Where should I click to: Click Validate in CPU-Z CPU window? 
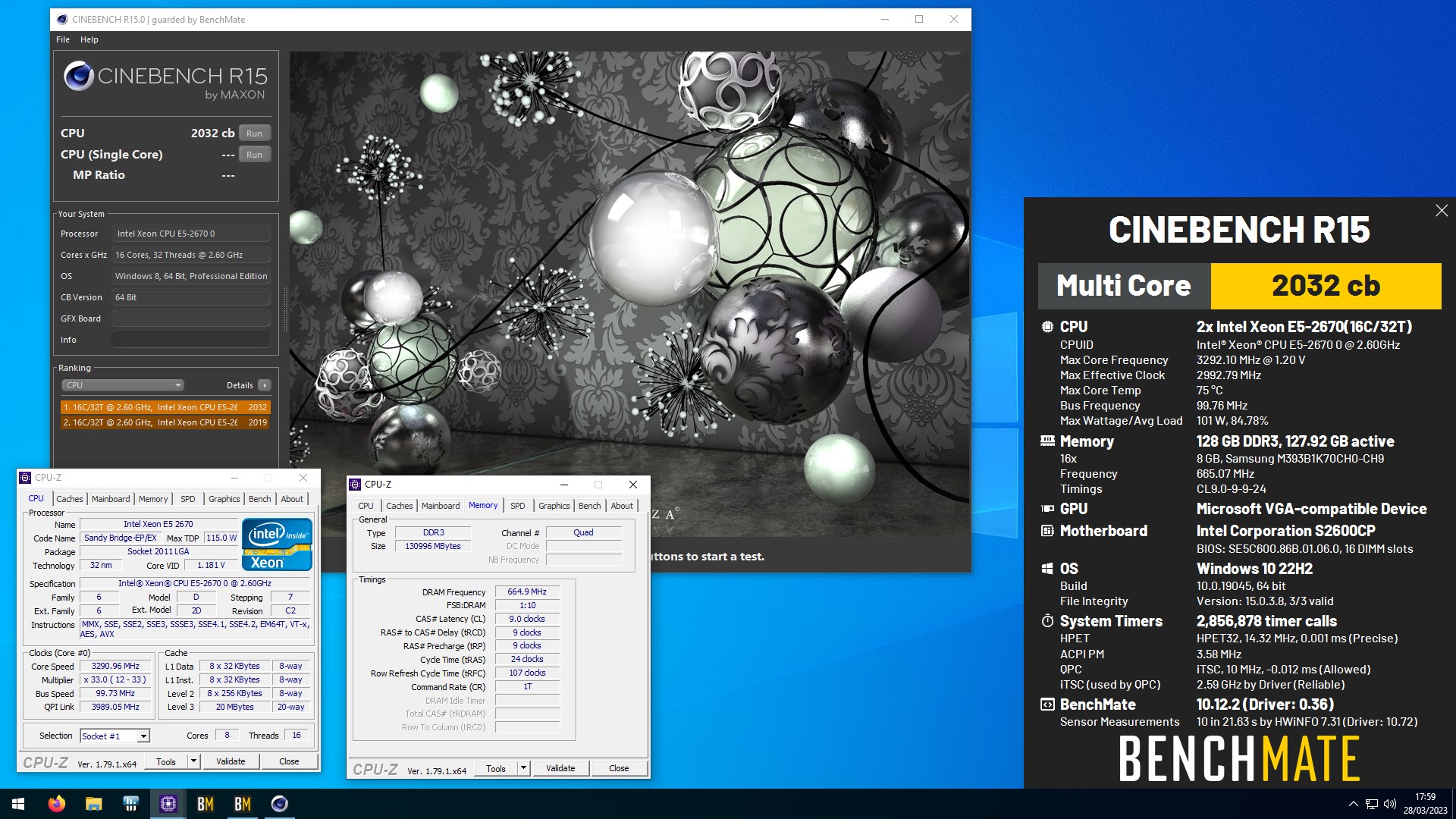(231, 761)
